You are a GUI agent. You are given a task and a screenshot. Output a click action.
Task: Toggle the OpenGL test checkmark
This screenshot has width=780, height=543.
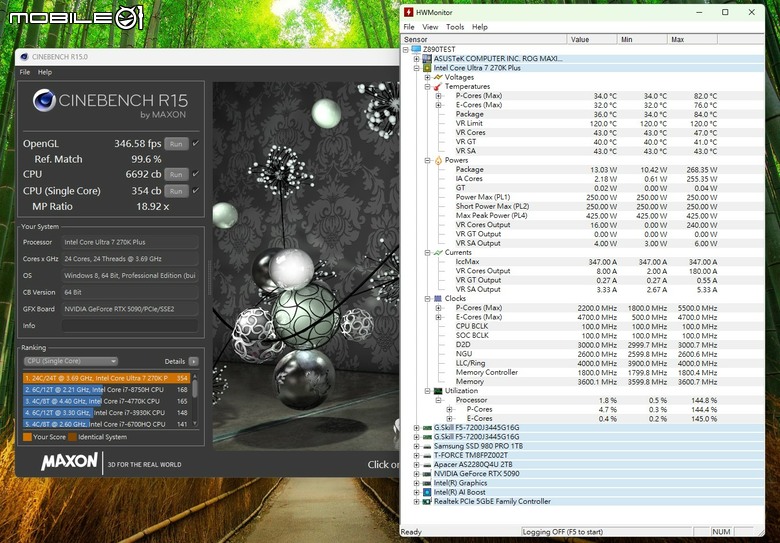(195, 143)
